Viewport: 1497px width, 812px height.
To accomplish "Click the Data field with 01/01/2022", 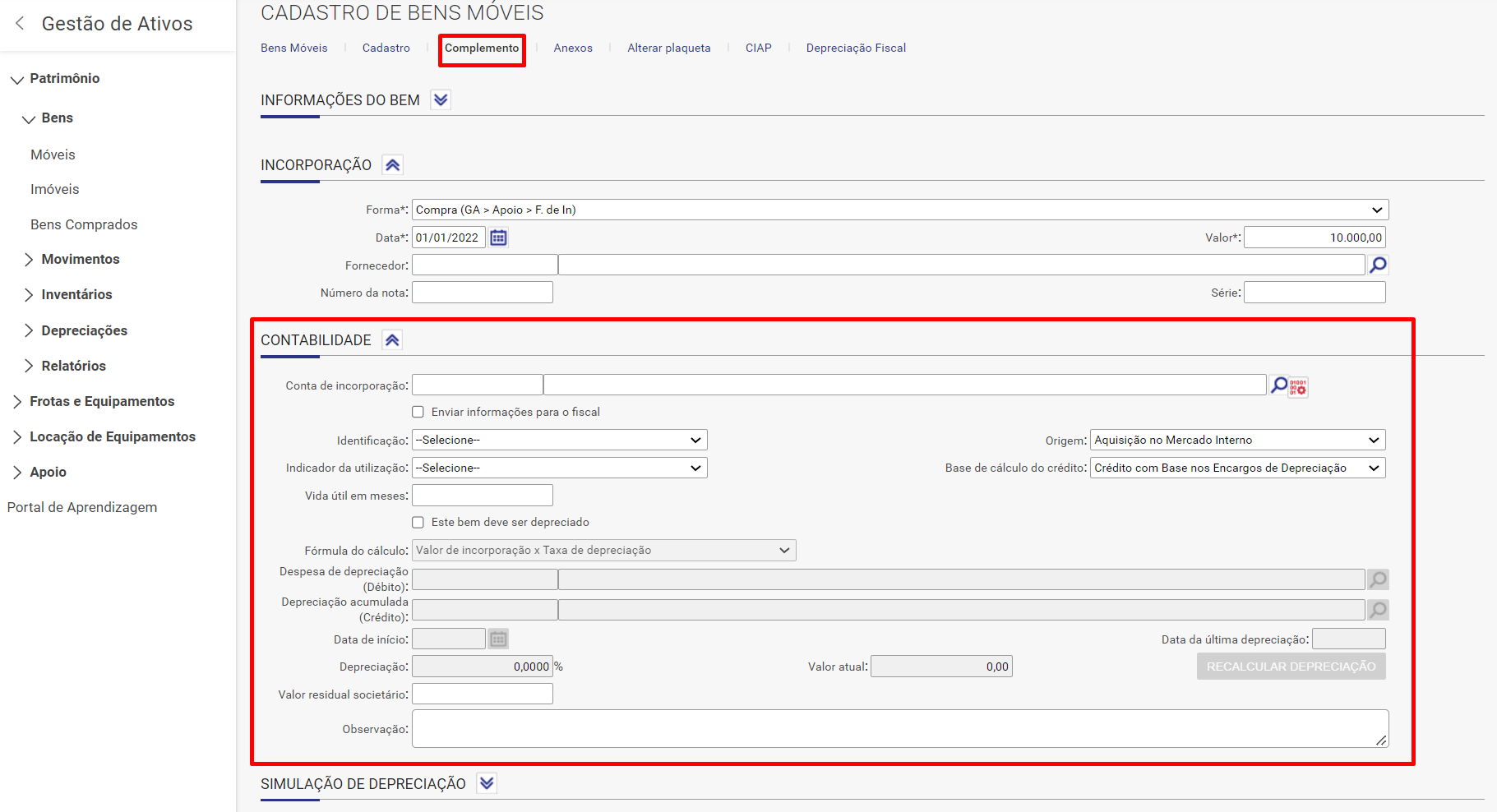I will pos(449,238).
